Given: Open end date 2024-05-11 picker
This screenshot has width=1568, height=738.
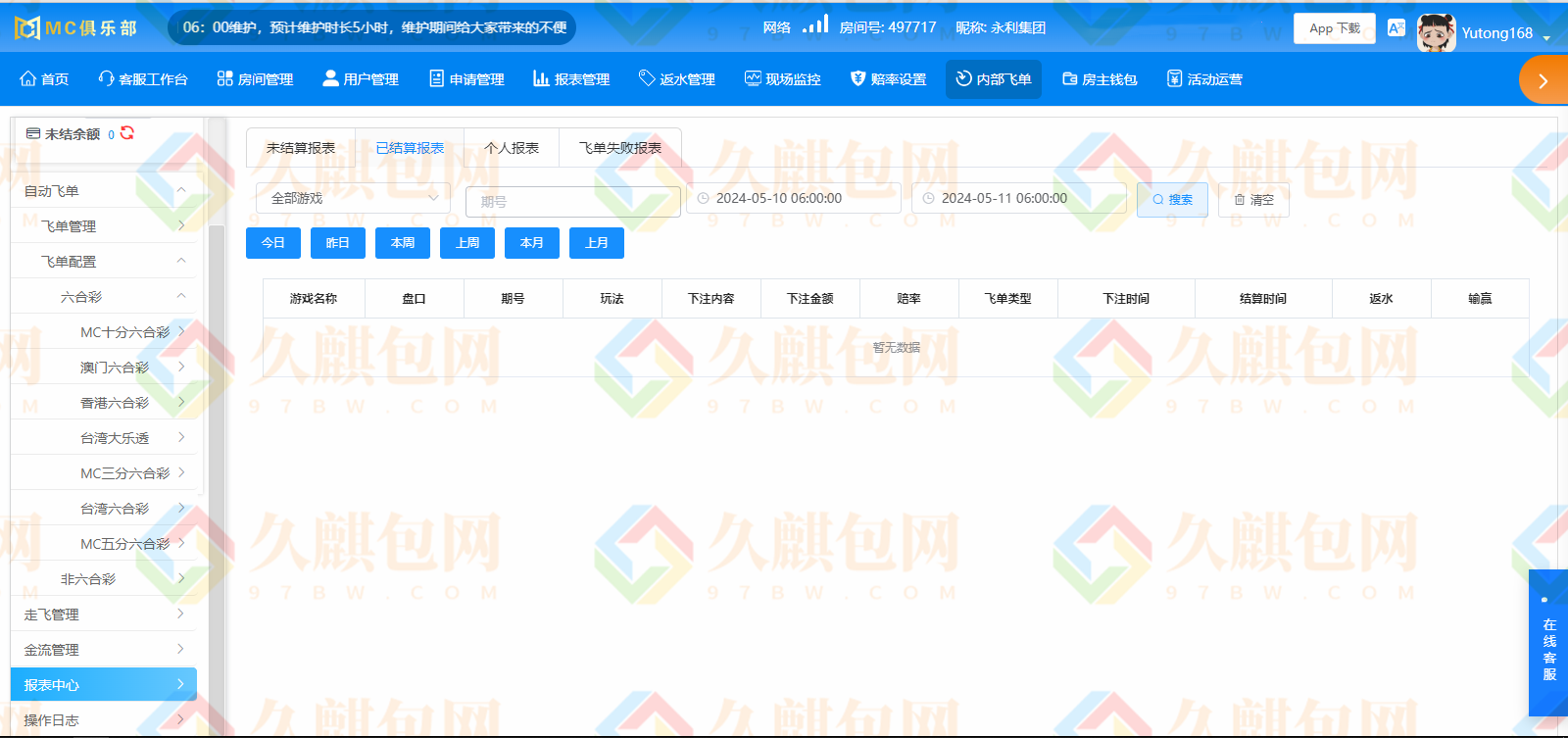Looking at the screenshot, I should (1019, 198).
